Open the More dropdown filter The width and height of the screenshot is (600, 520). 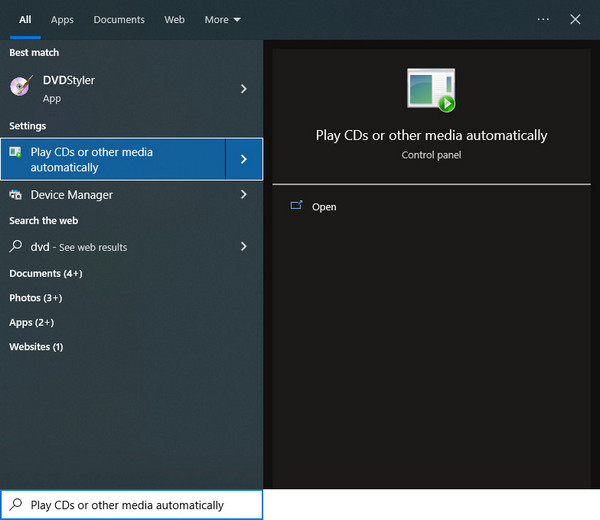click(x=222, y=20)
